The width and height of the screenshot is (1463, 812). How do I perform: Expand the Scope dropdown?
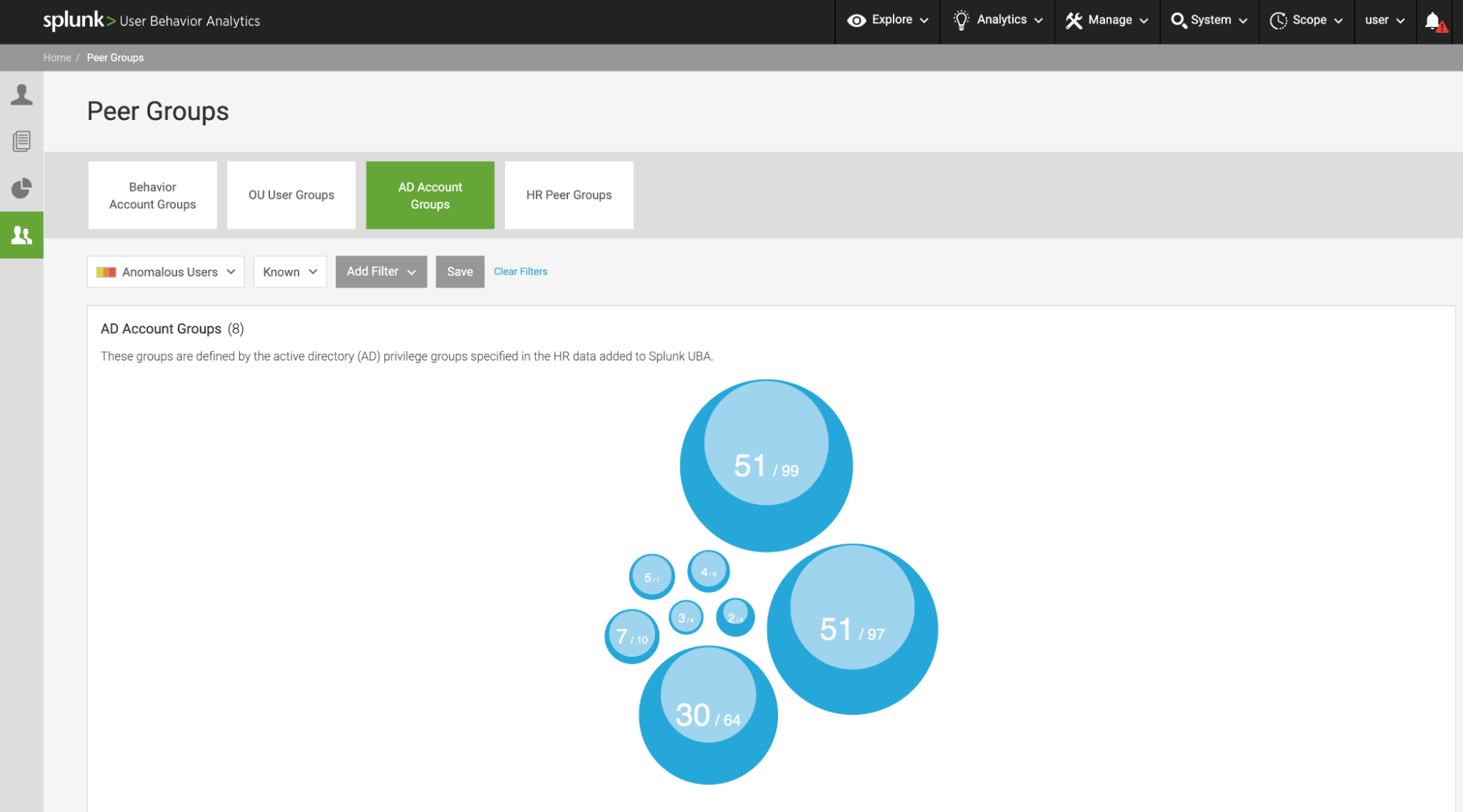coord(1307,20)
